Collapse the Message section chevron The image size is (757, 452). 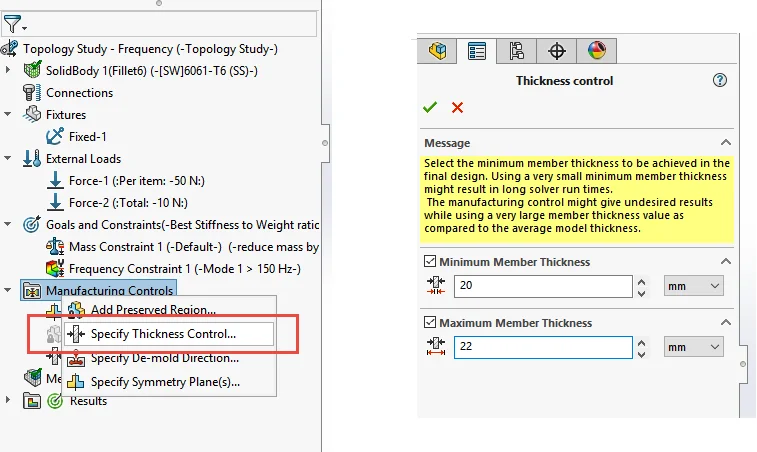(x=726, y=142)
